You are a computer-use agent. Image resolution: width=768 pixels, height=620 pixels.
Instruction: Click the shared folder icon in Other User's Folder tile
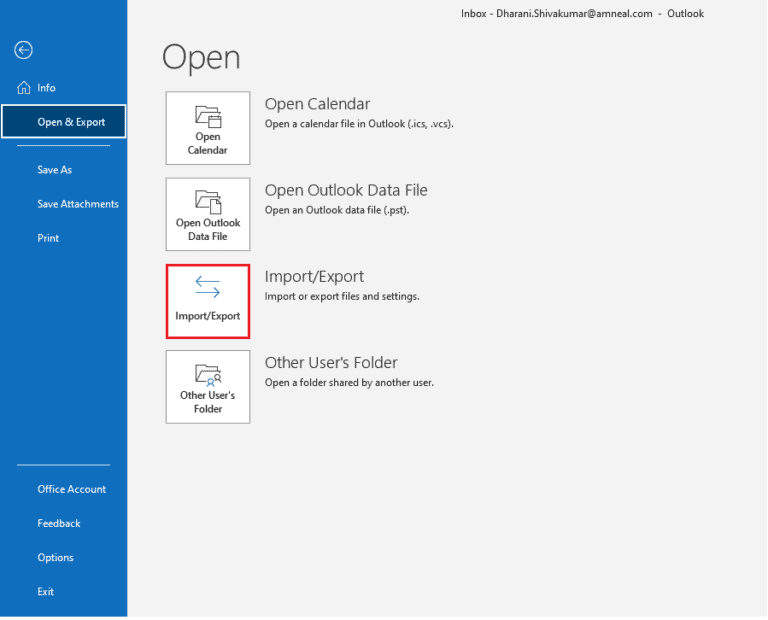click(x=208, y=374)
